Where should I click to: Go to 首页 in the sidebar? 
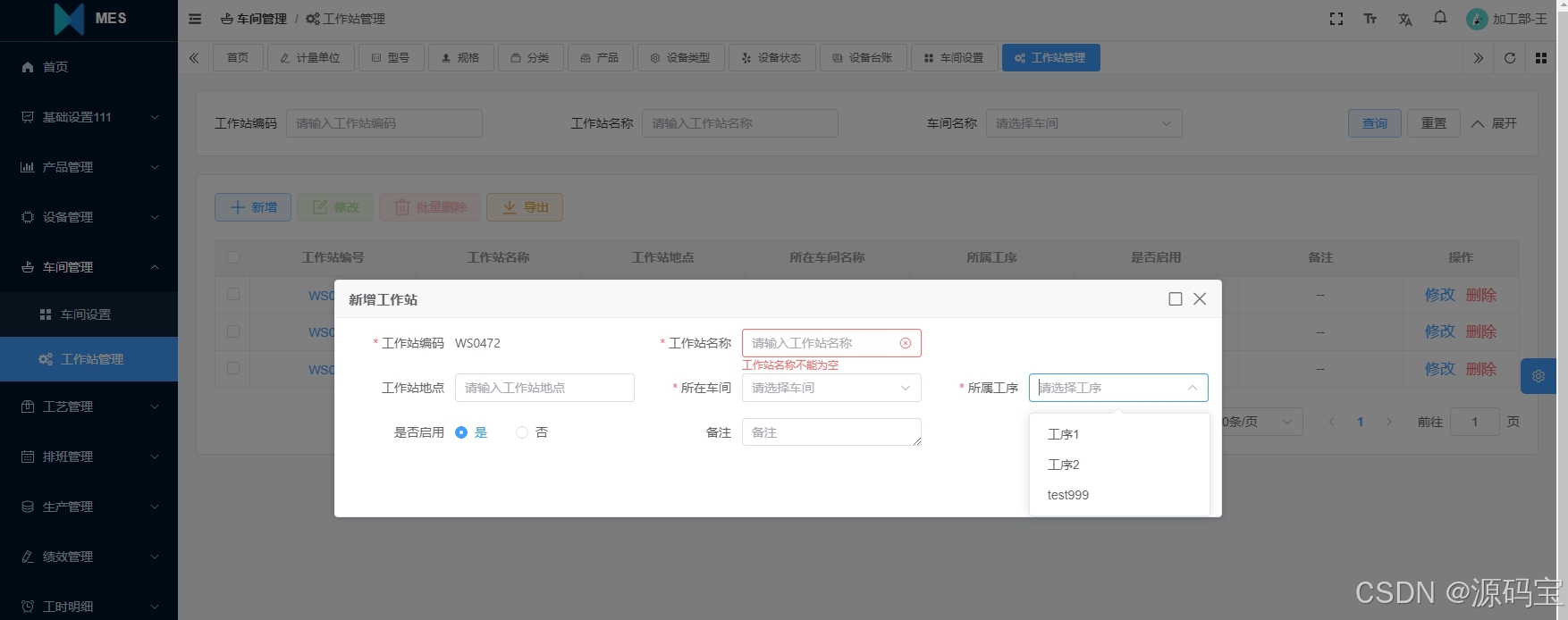point(89,67)
